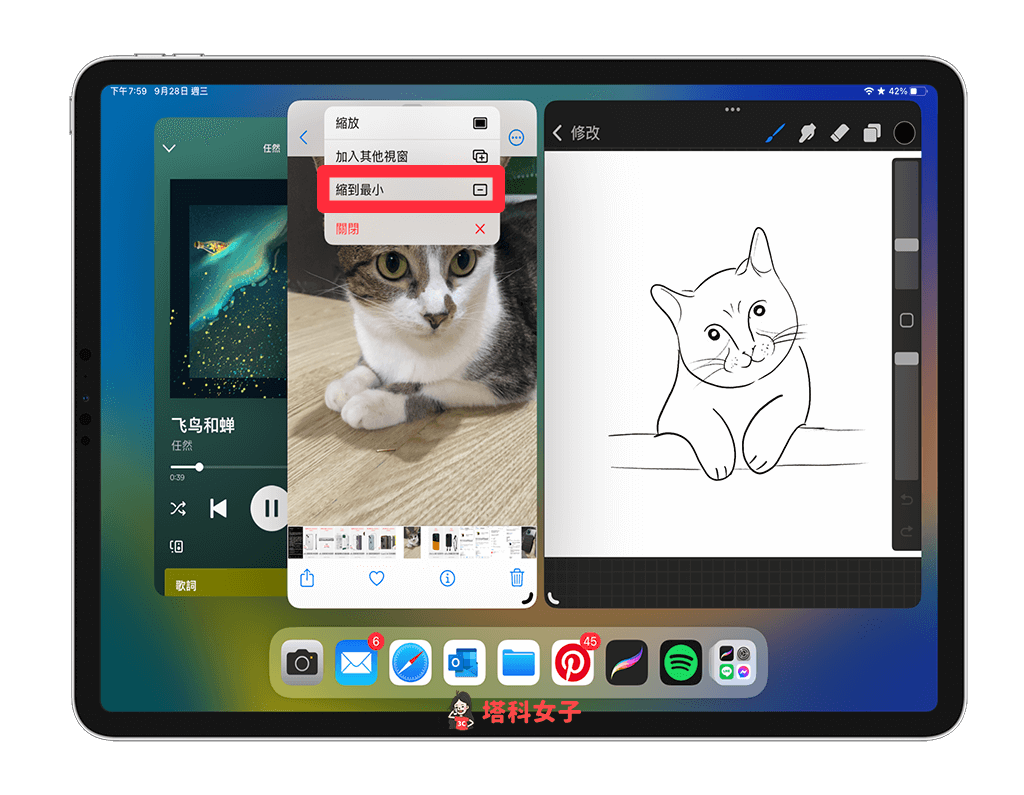The image size is (1024, 795).
Task: Open the Photos more options ellipsis menu
Action: (x=516, y=138)
